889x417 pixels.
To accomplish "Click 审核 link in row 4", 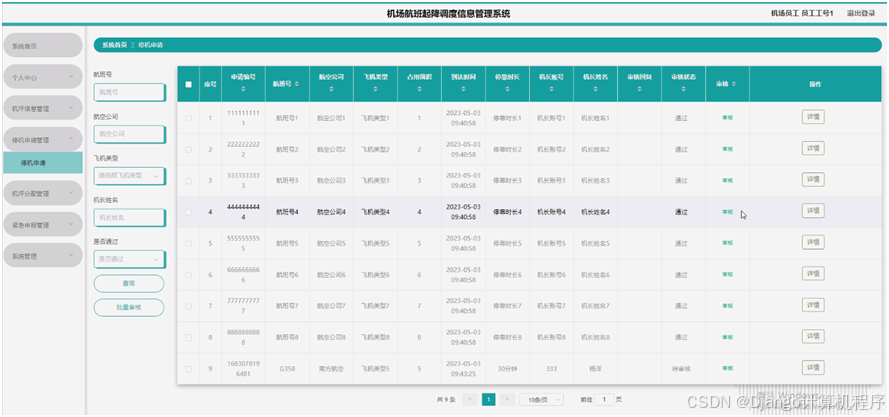I will 727,212.
